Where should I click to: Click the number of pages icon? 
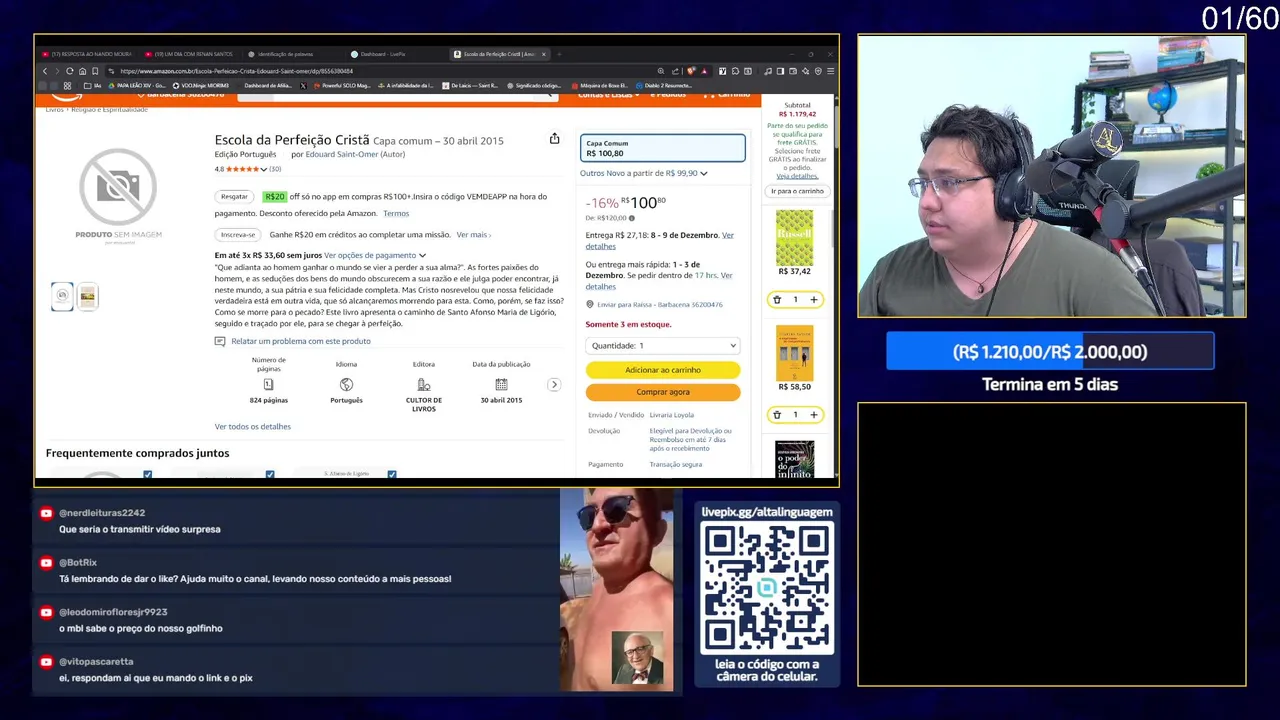(268, 384)
